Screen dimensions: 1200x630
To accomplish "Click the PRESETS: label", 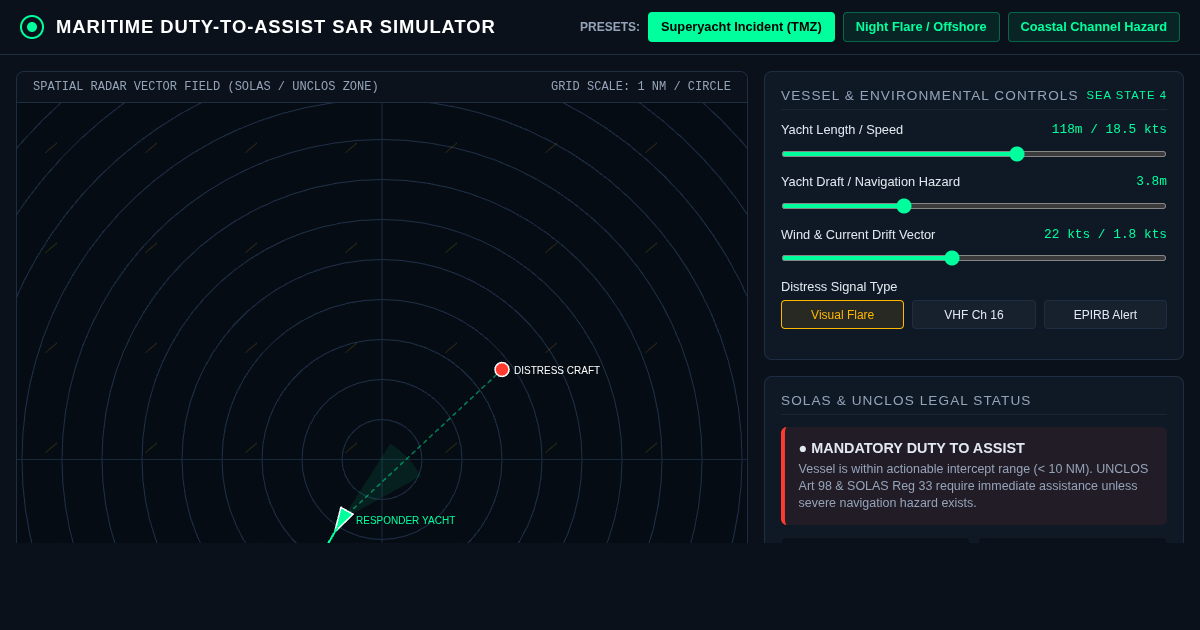I will click(x=610, y=27).
